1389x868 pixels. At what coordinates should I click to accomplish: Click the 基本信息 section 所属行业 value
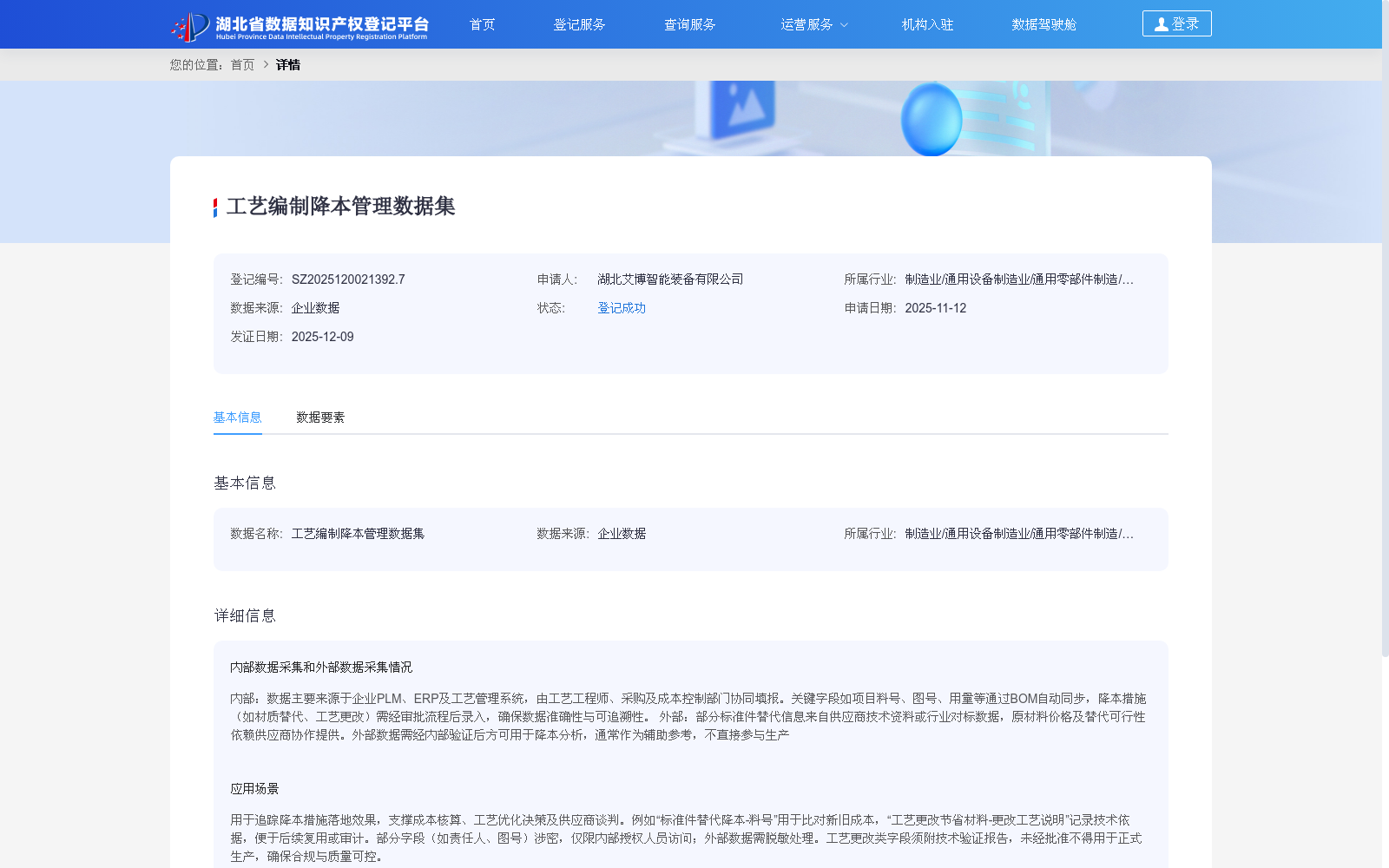[1019, 534]
